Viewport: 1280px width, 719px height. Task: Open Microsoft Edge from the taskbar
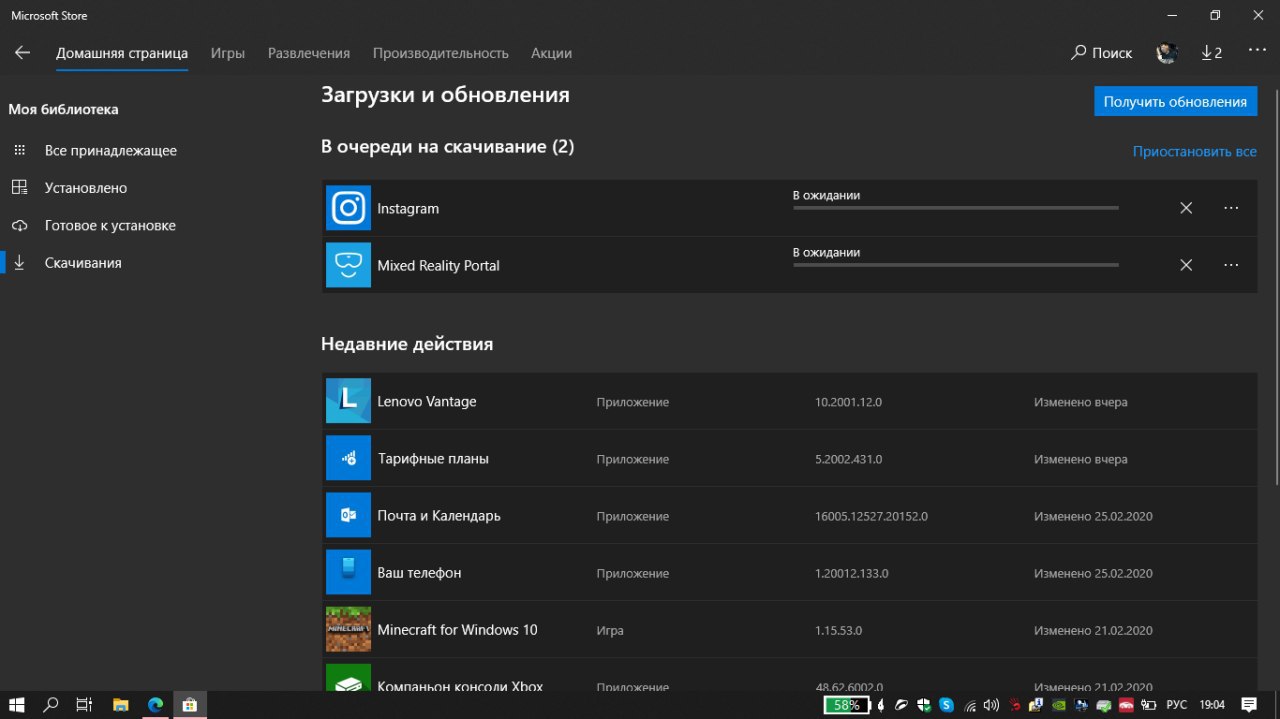[155, 704]
